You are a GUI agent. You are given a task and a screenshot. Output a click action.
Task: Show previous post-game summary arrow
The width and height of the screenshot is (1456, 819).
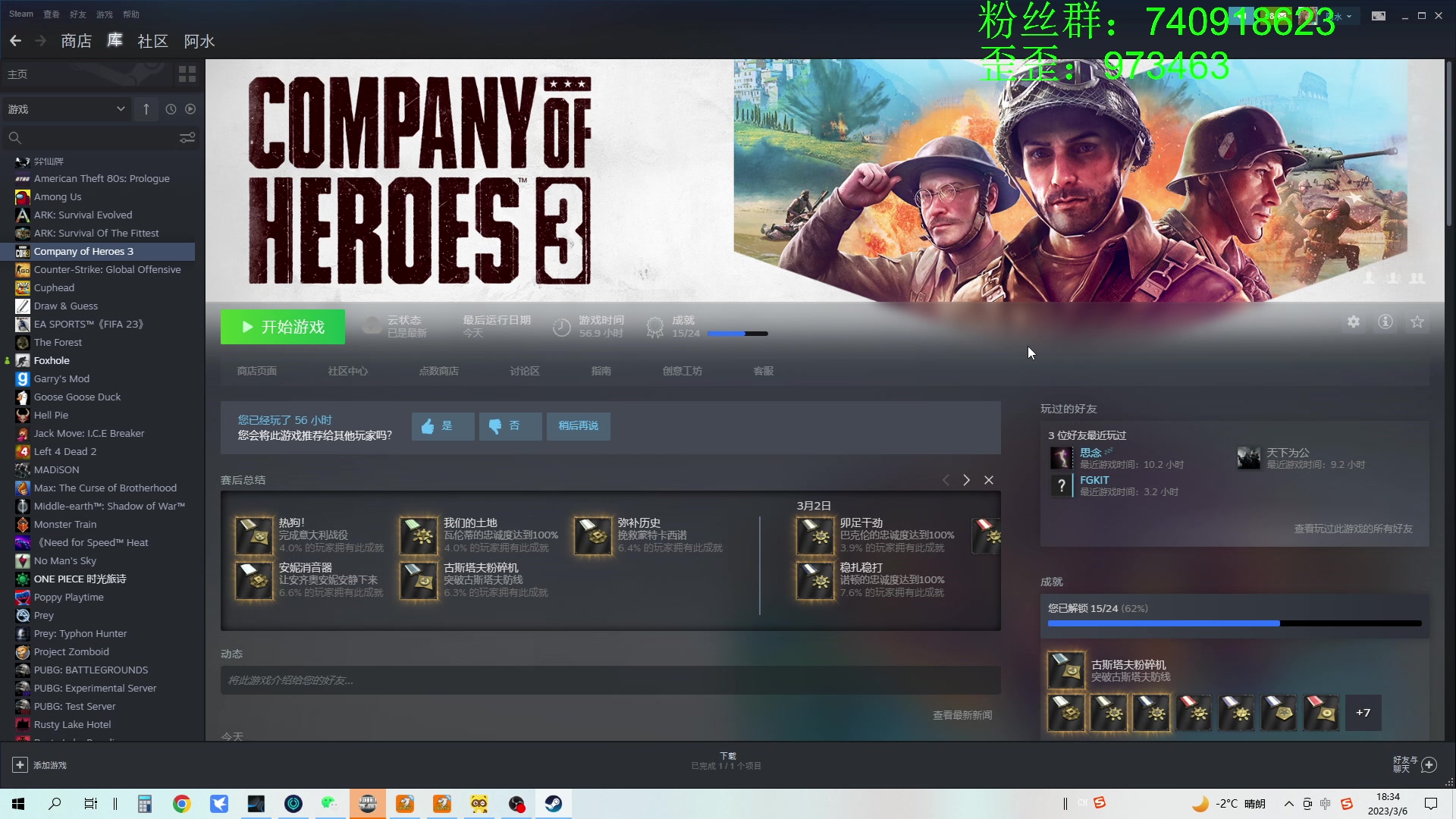click(x=946, y=480)
